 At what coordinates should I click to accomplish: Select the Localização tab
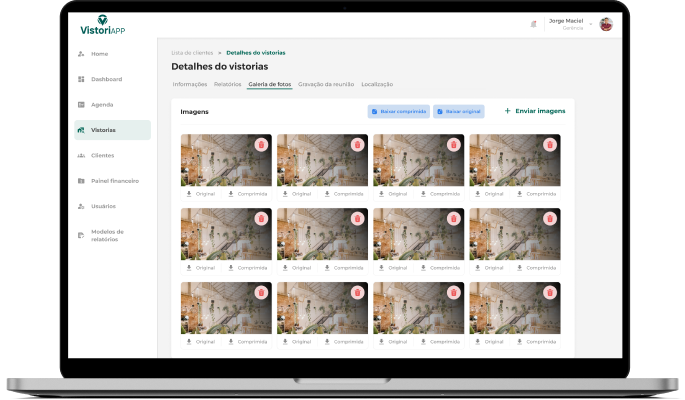pos(377,84)
